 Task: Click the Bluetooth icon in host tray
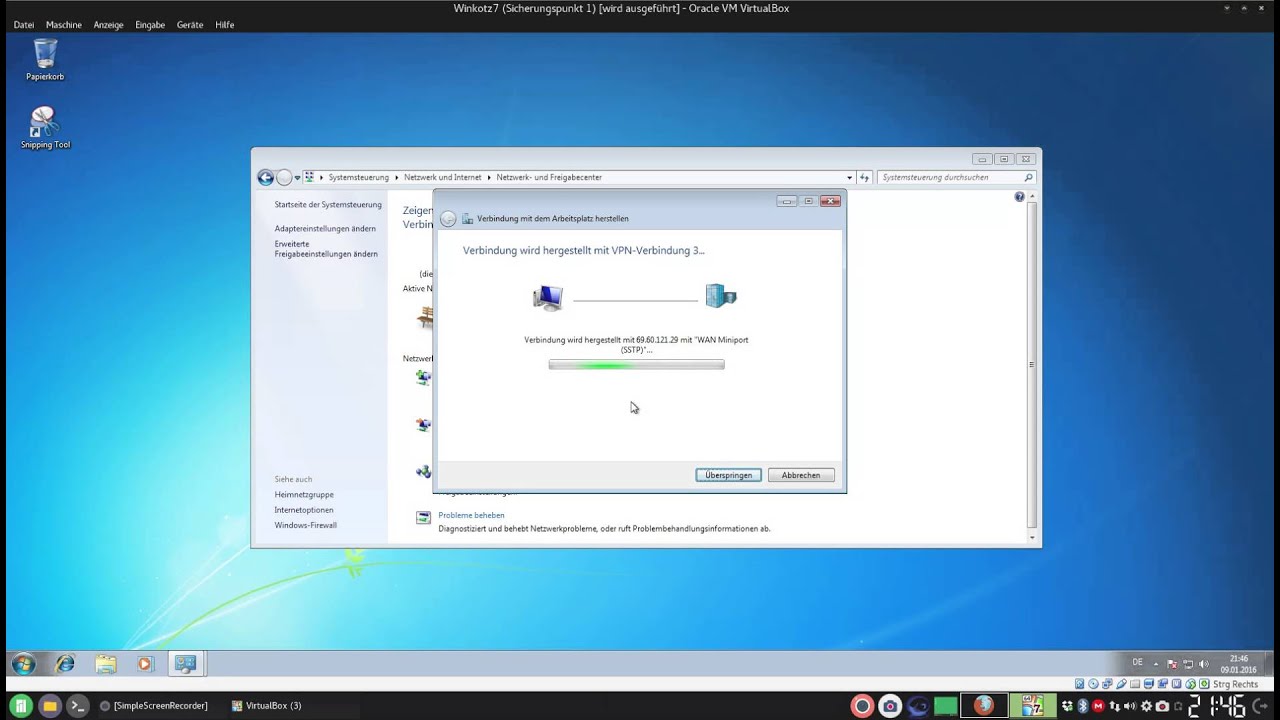pos(1083,705)
